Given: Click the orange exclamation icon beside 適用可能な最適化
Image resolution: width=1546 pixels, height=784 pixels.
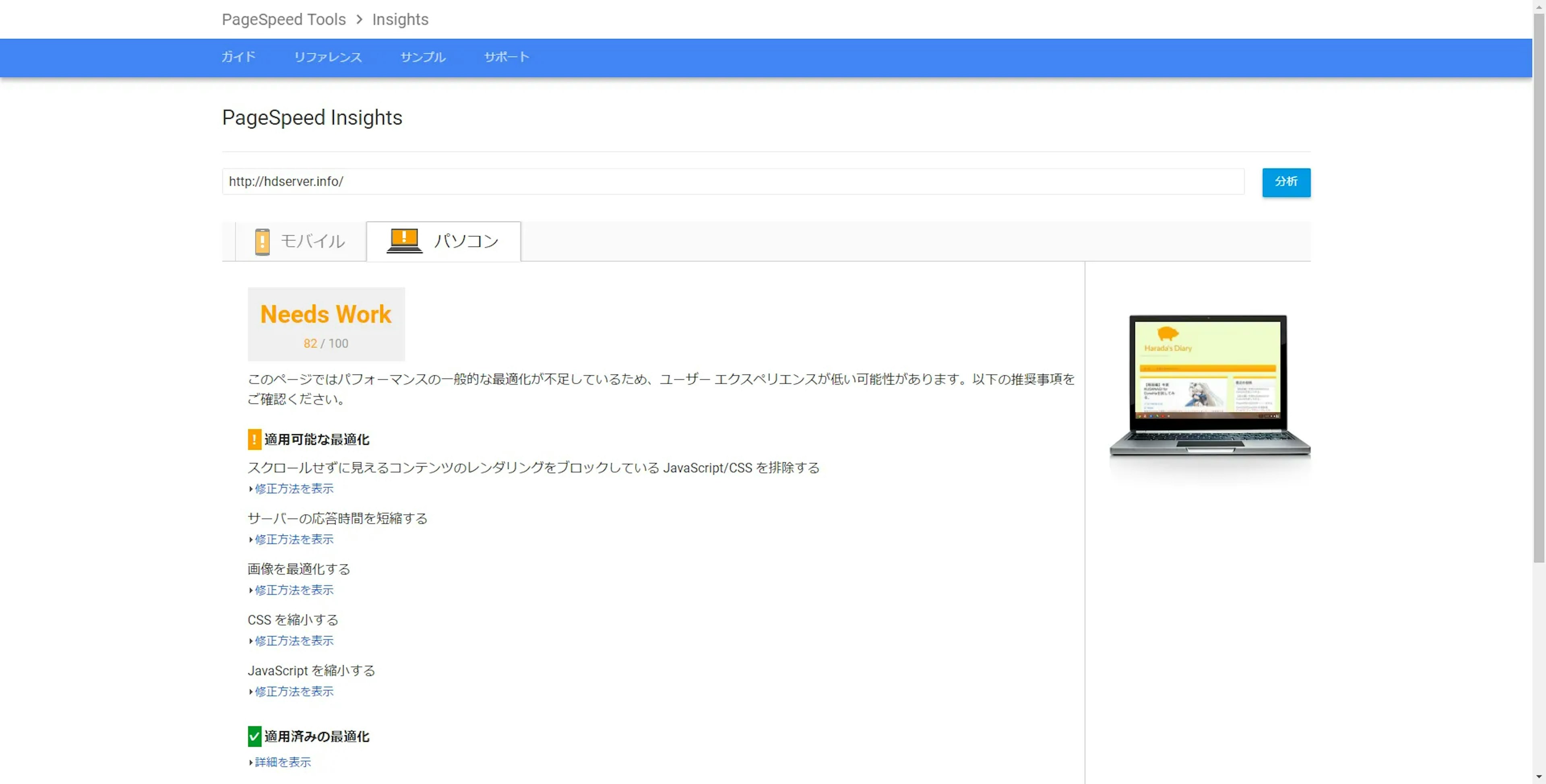Looking at the screenshot, I should [254, 439].
